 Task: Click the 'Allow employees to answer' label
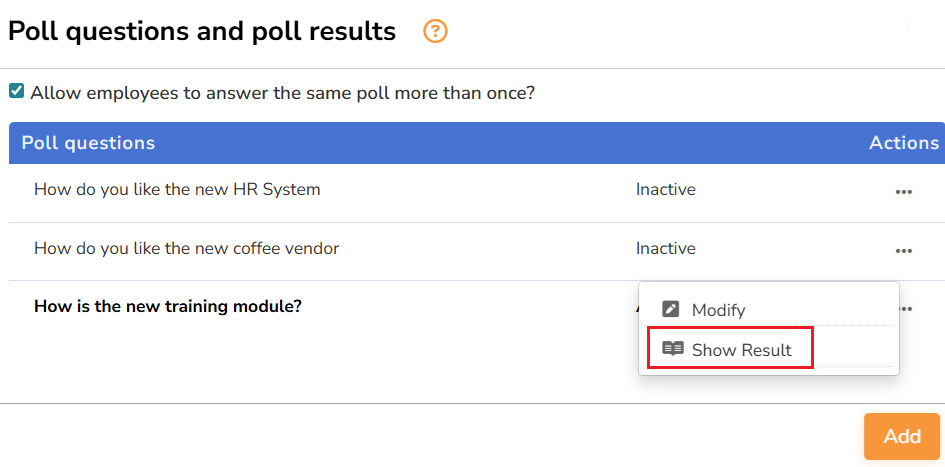click(283, 93)
